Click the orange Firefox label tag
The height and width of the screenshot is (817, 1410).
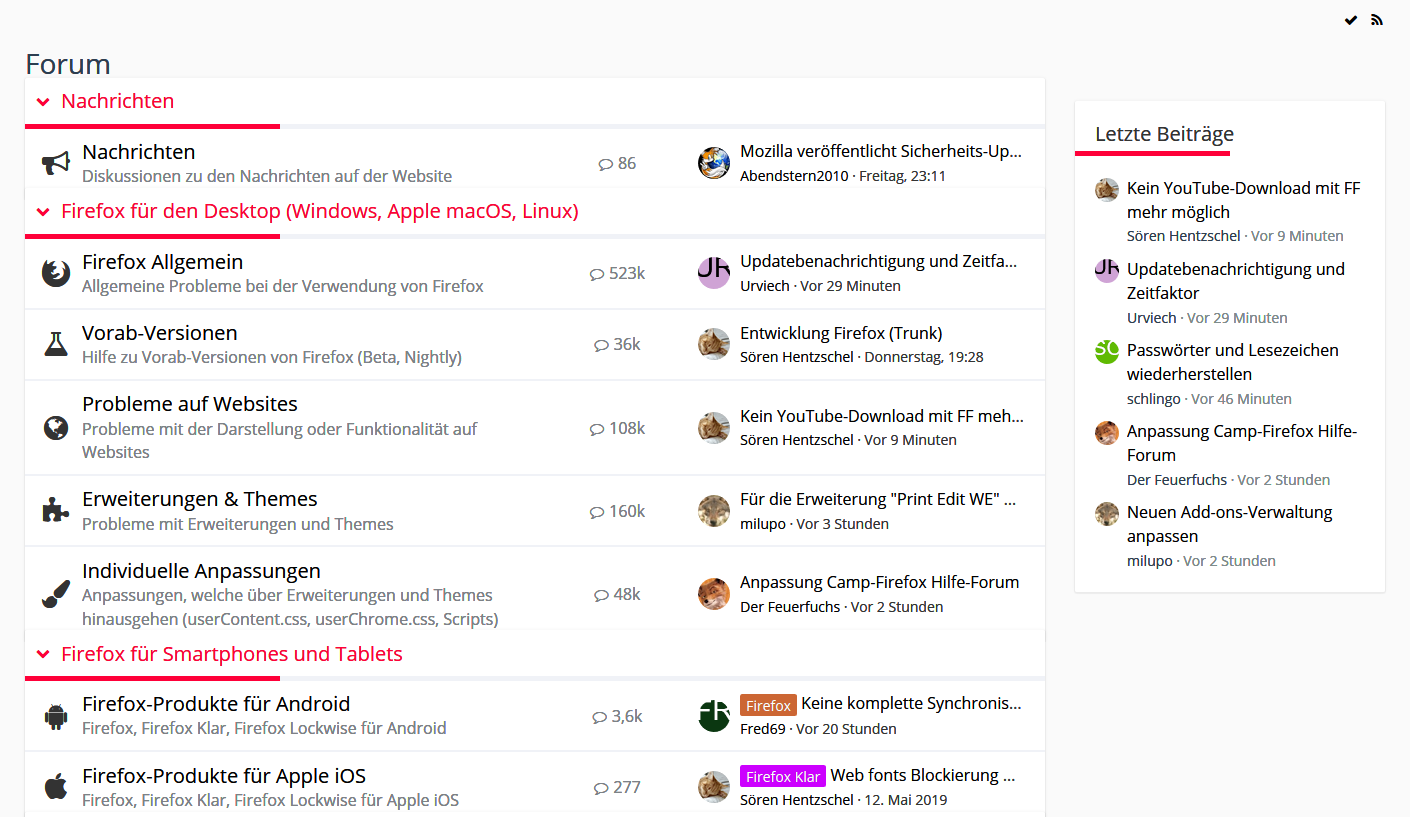tap(768, 705)
